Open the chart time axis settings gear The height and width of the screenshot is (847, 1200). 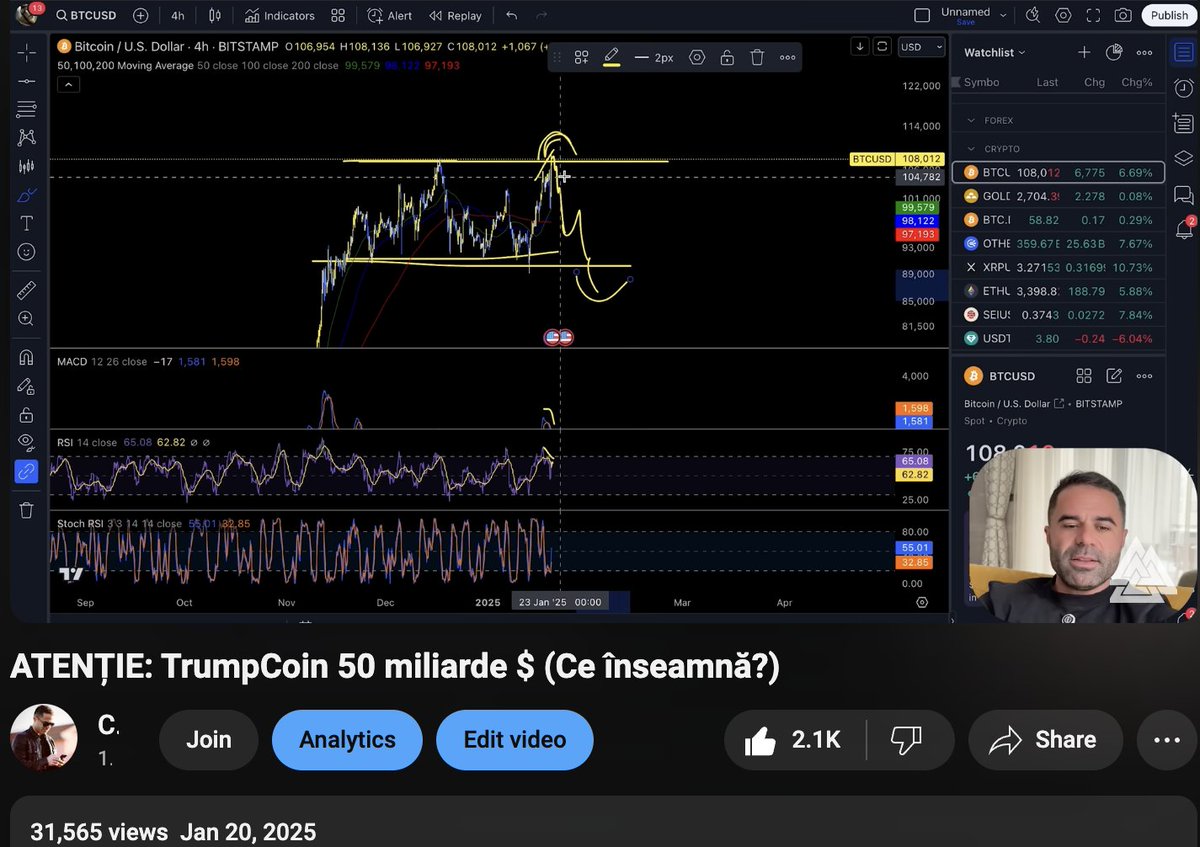click(922, 603)
